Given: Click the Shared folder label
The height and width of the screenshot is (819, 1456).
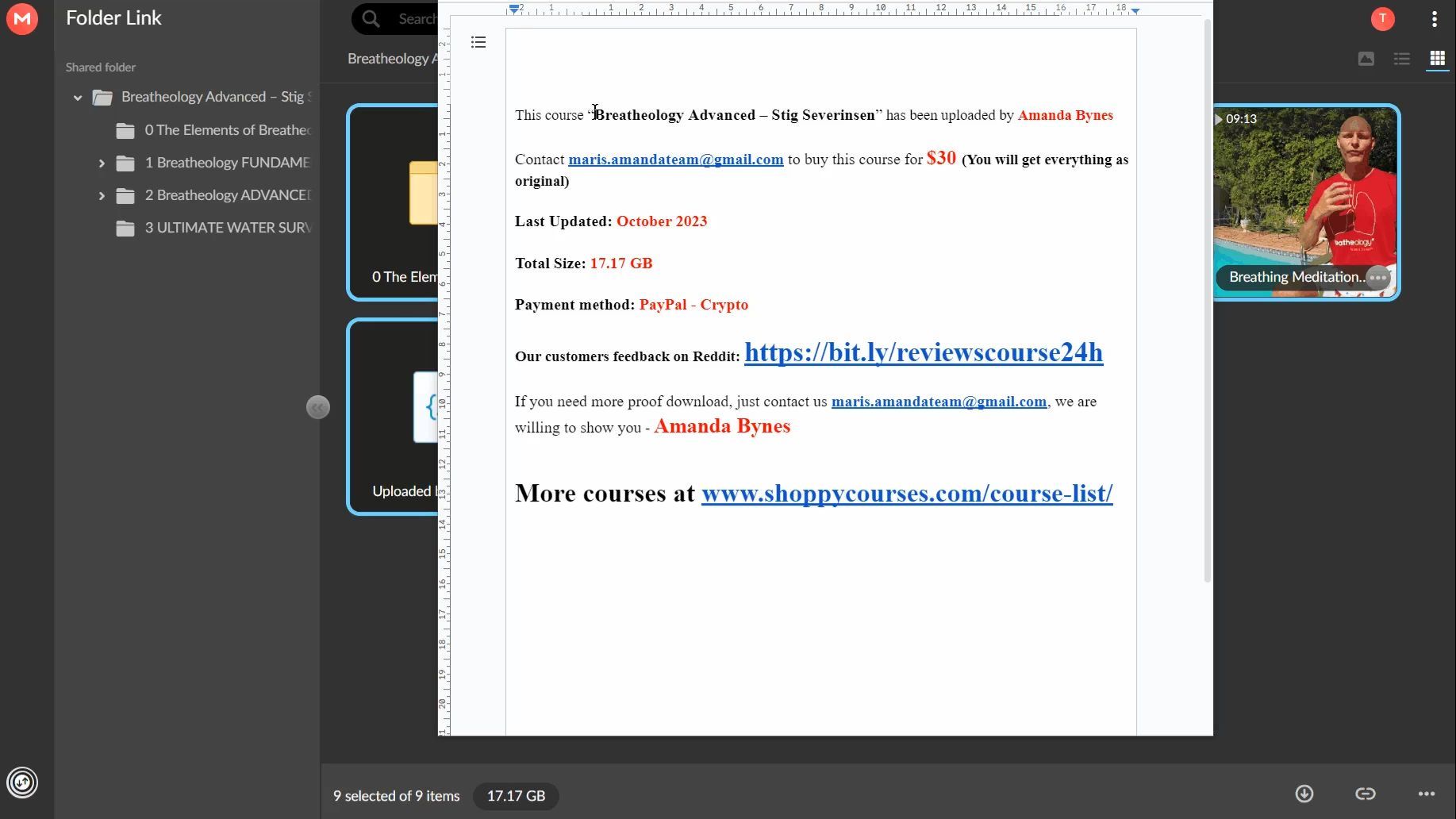Looking at the screenshot, I should point(101,67).
